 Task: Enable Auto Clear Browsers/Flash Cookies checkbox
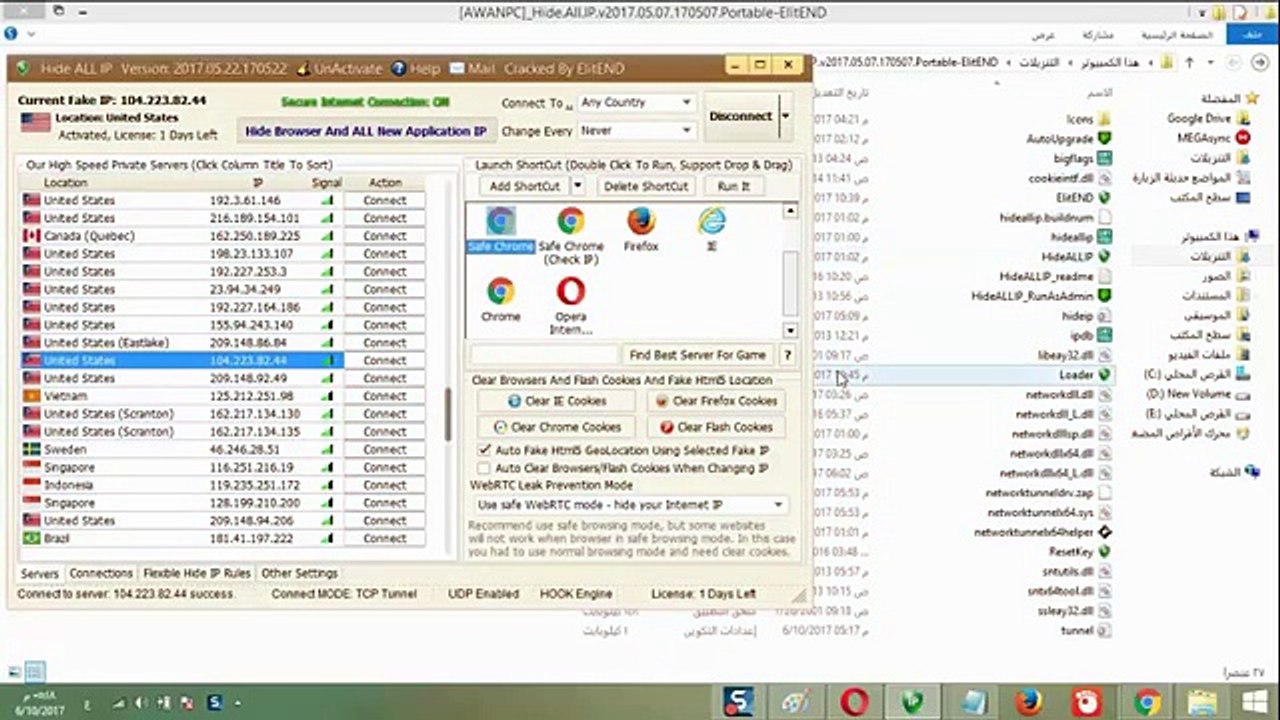pyautogui.click(x=485, y=468)
